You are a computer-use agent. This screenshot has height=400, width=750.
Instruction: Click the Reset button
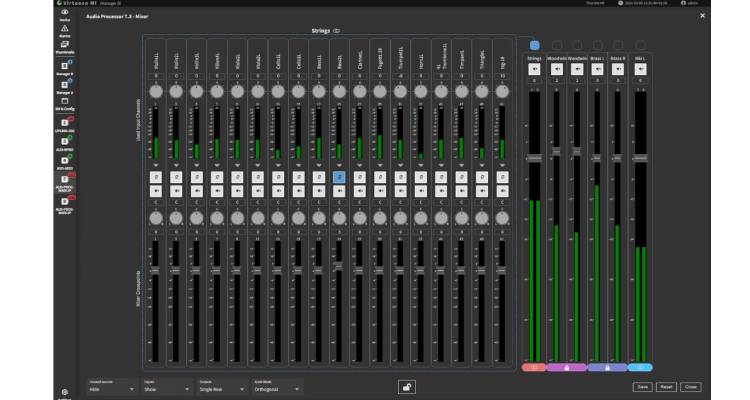click(x=667, y=386)
